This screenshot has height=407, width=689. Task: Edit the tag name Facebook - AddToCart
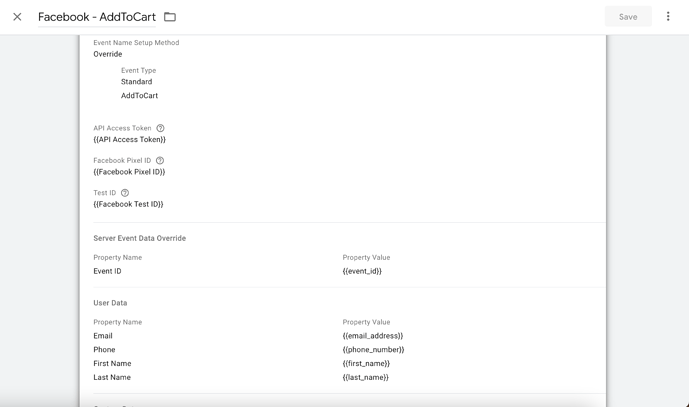click(x=97, y=17)
